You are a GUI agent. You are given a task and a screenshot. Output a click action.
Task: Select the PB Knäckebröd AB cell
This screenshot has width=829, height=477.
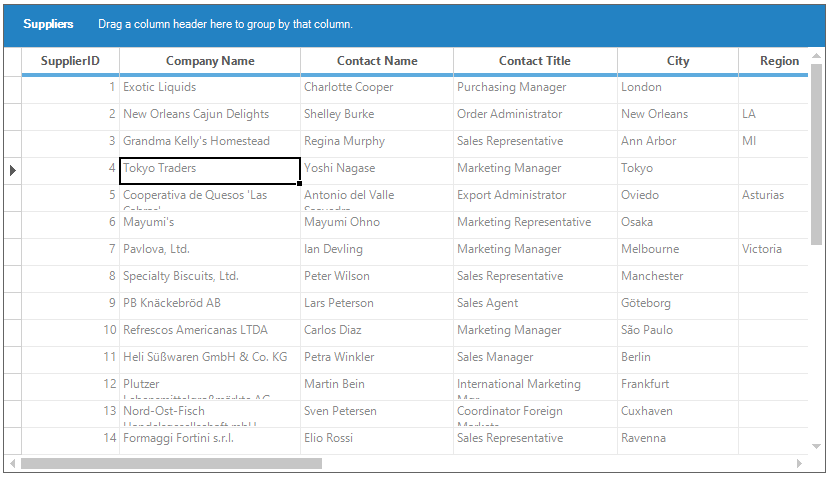point(210,306)
